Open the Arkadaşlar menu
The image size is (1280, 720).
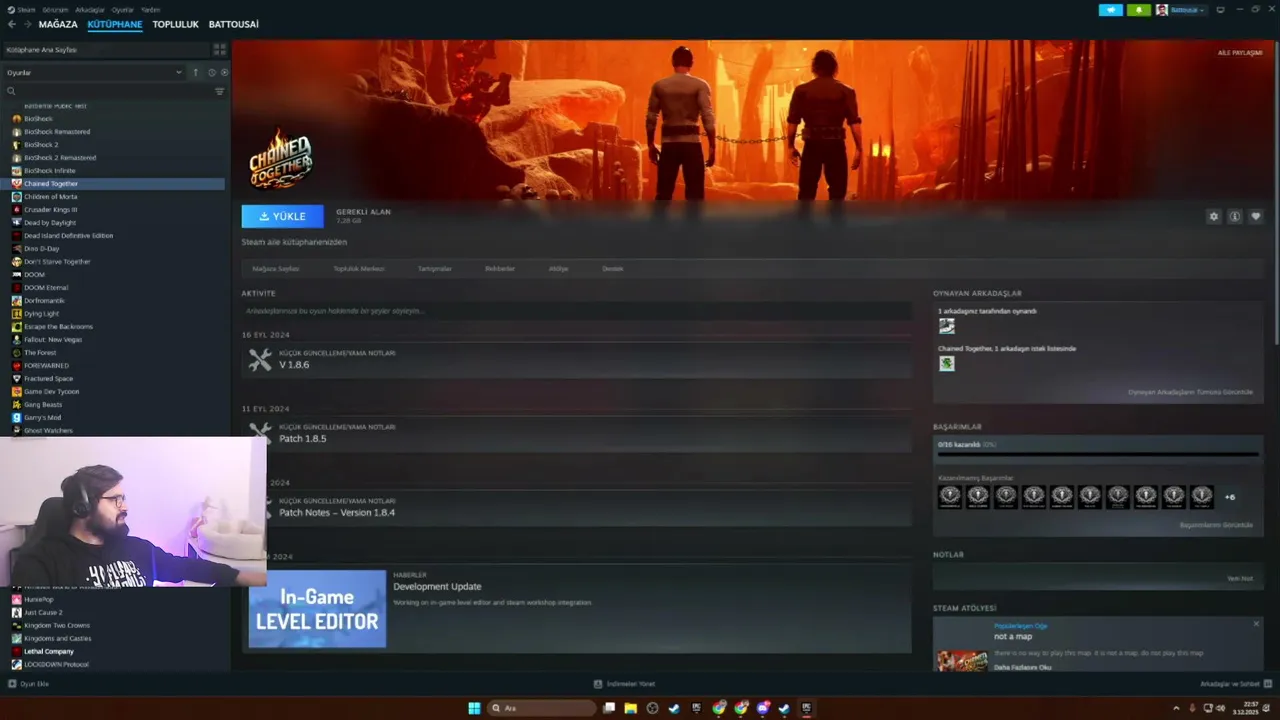coord(90,9)
